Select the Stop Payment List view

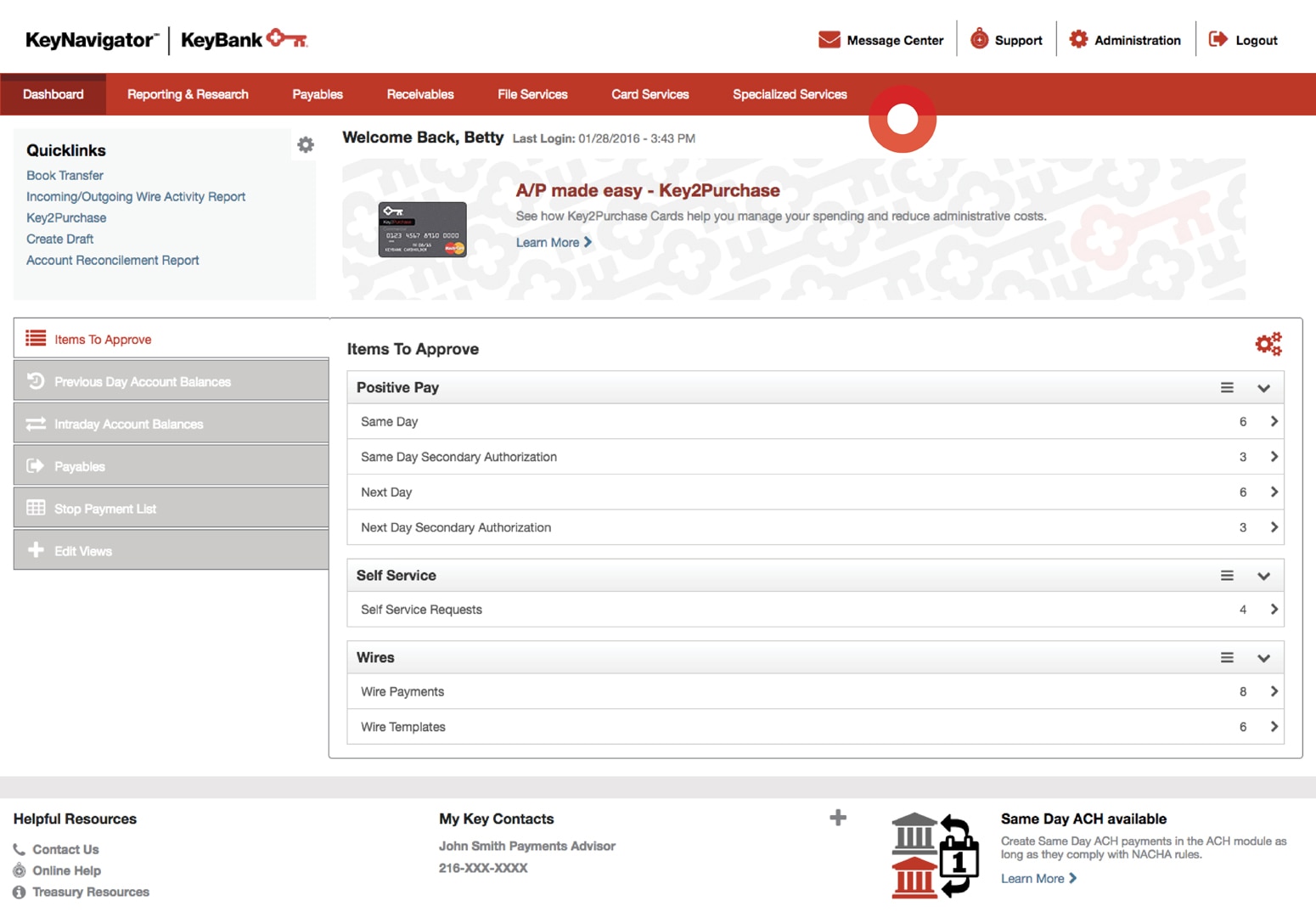click(171, 509)
